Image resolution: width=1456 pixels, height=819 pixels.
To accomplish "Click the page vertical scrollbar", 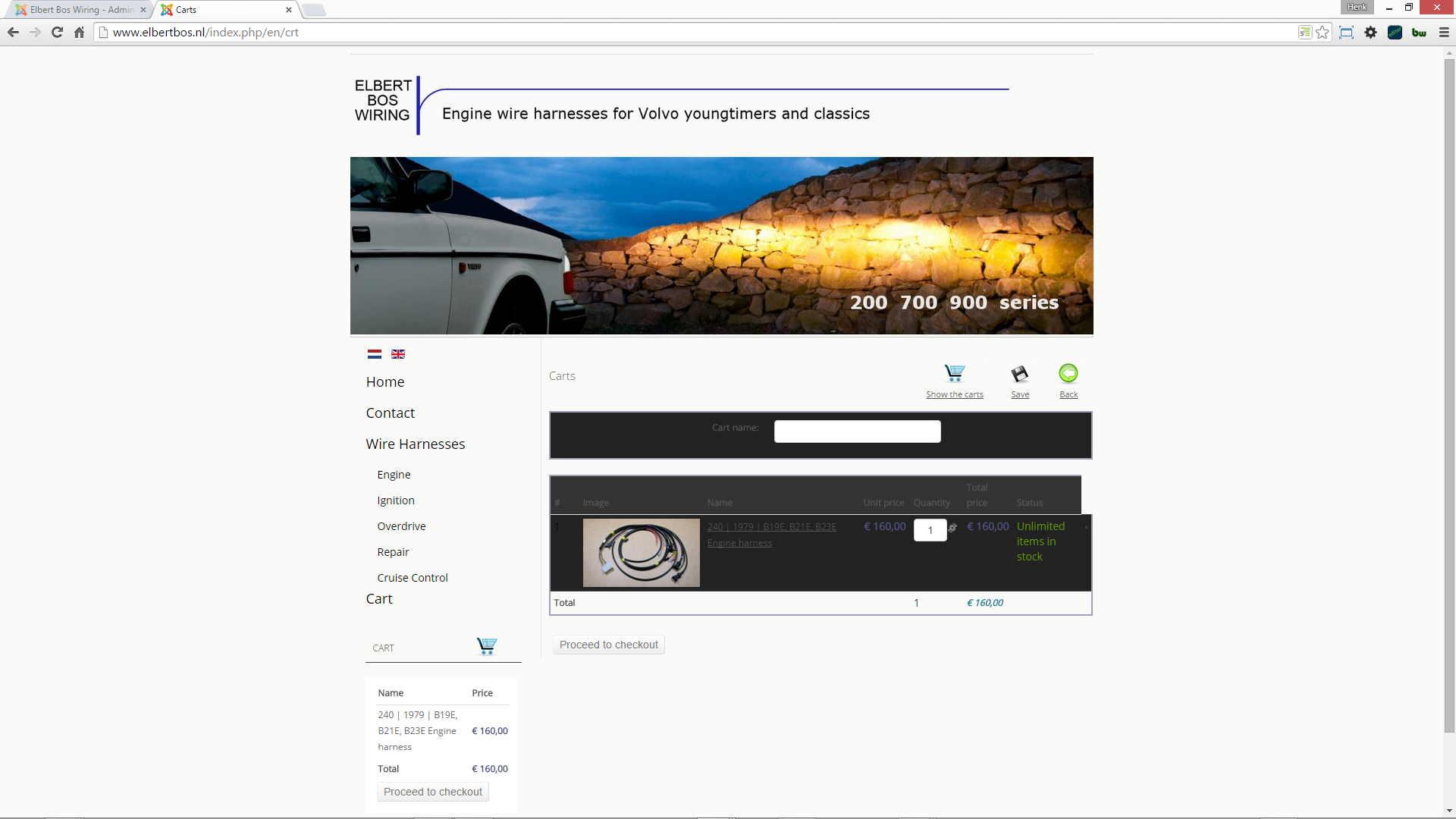I will (1449, 394).
